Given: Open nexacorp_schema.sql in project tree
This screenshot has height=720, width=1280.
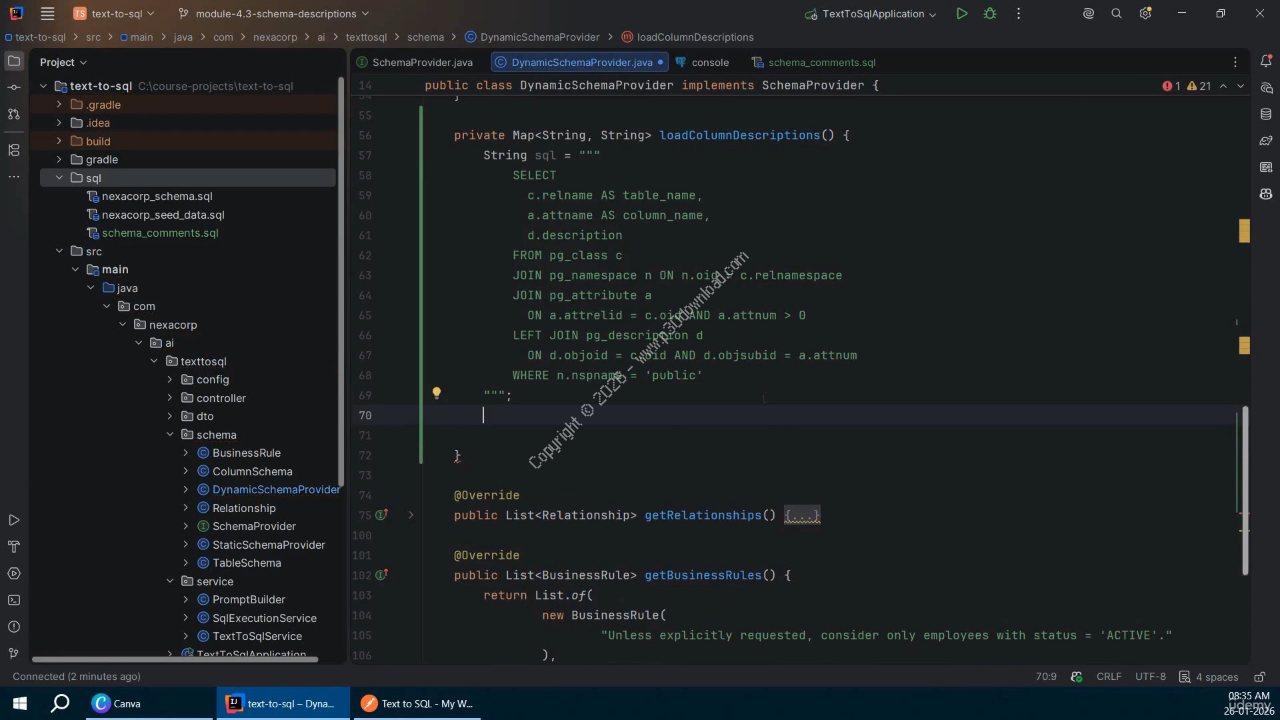Looking at the screenshot, I should pyautogui.click(x=157, y=196).
